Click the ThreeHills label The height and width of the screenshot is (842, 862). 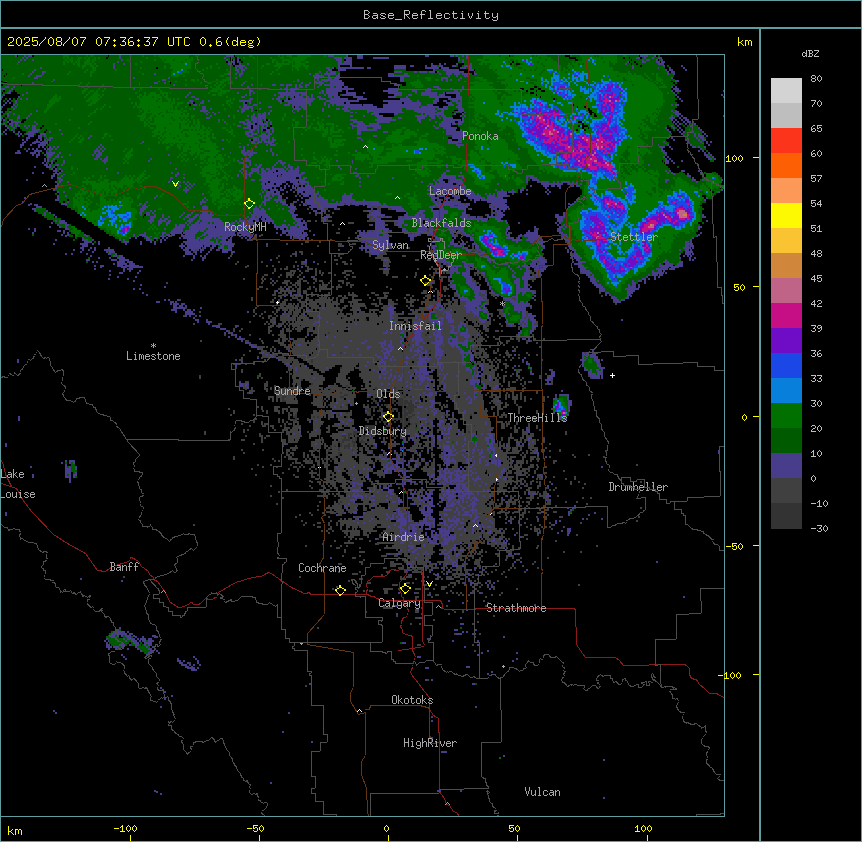click(x=537, y=418)
